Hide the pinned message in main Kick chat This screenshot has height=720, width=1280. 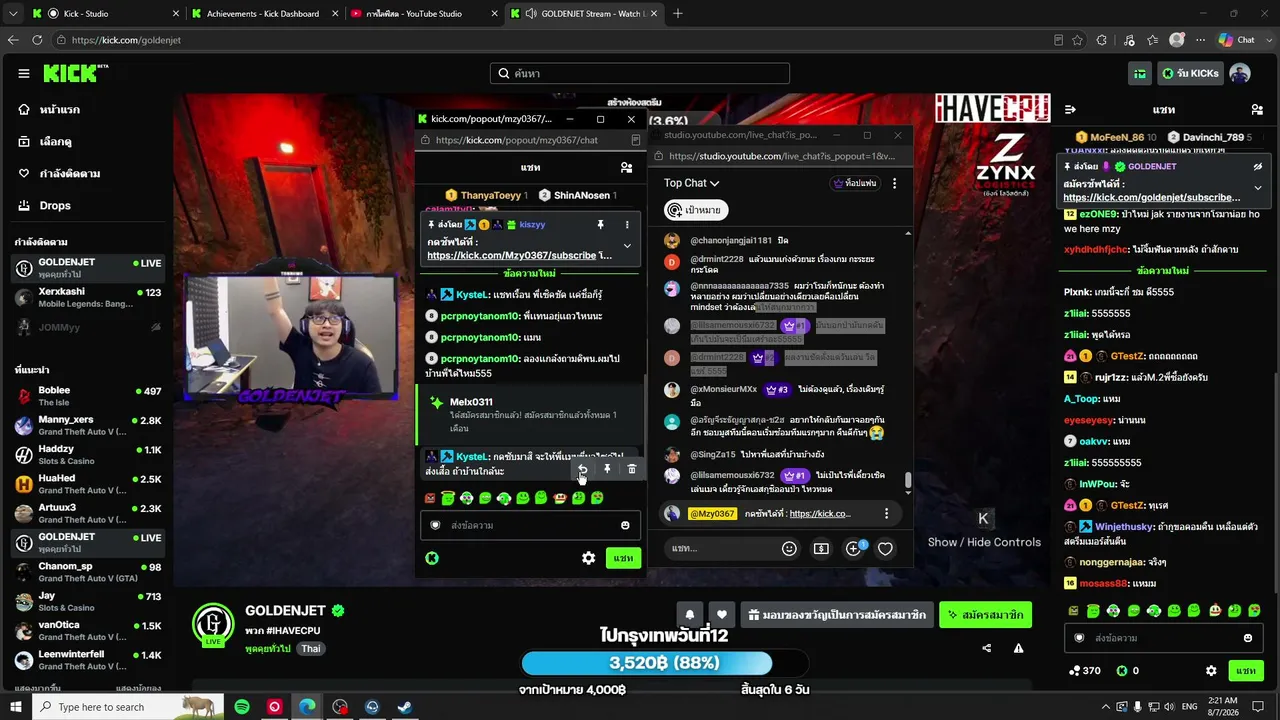pos(1258,166)
